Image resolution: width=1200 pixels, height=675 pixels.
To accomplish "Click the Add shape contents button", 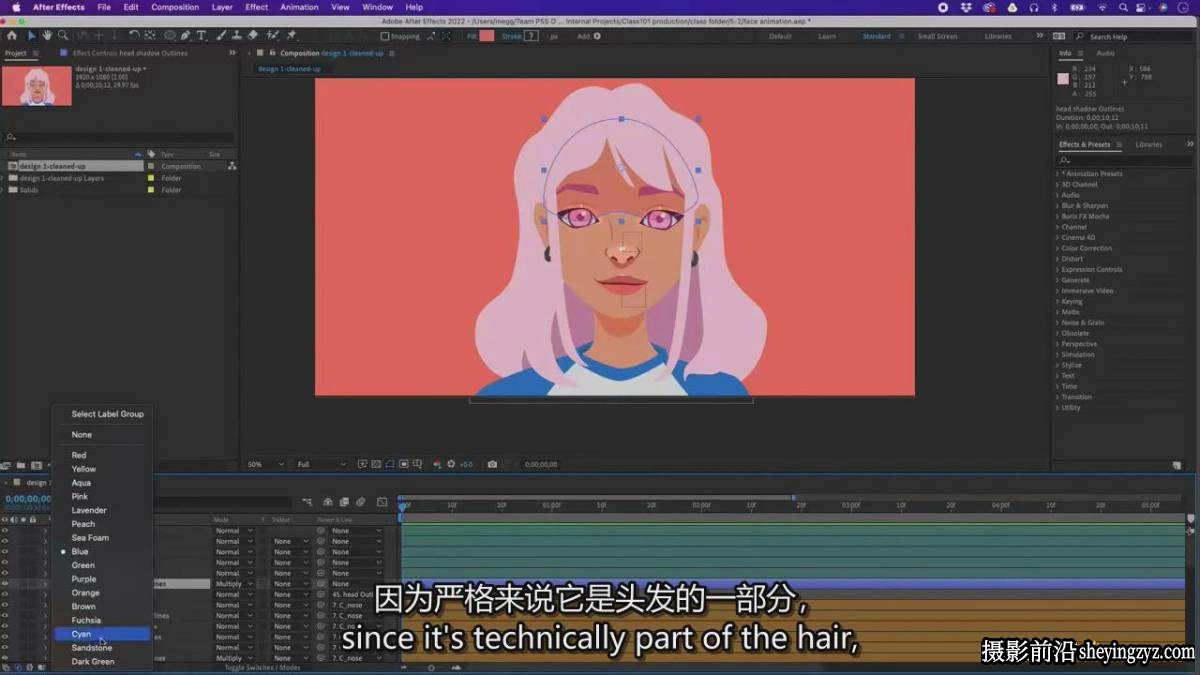I will click(x=597, y=36).
